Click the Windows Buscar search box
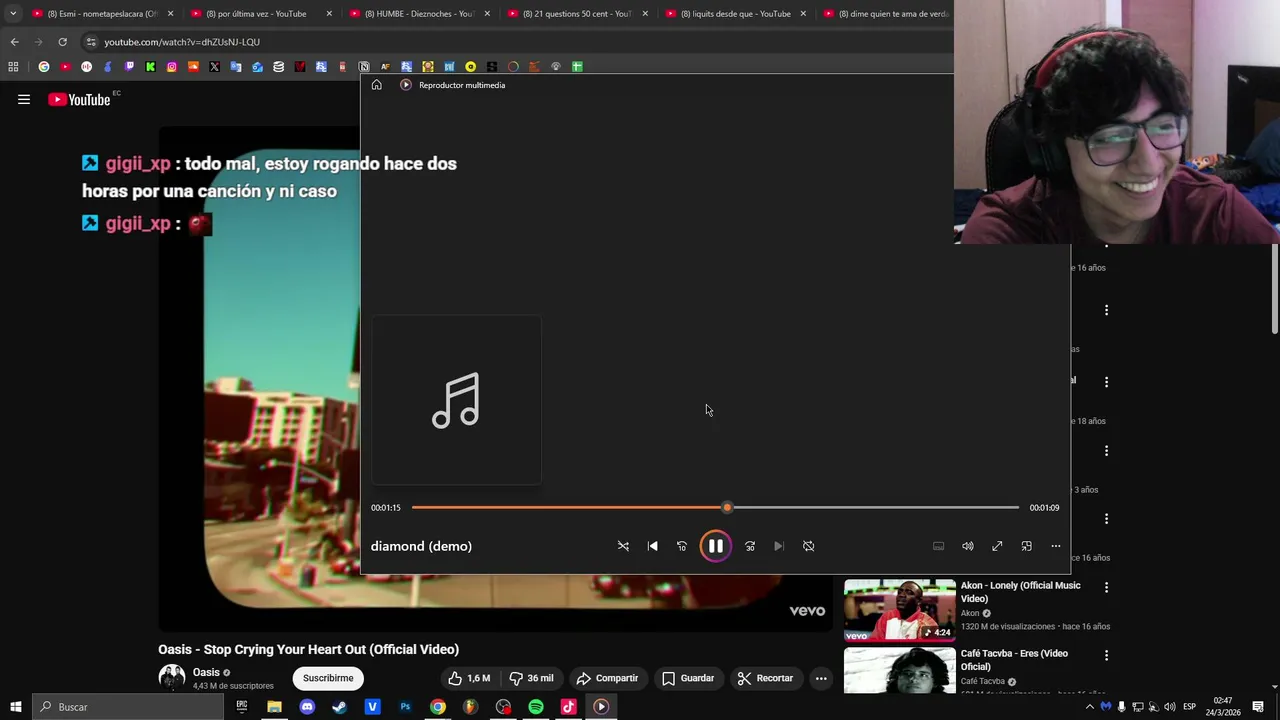 [128, 707]
